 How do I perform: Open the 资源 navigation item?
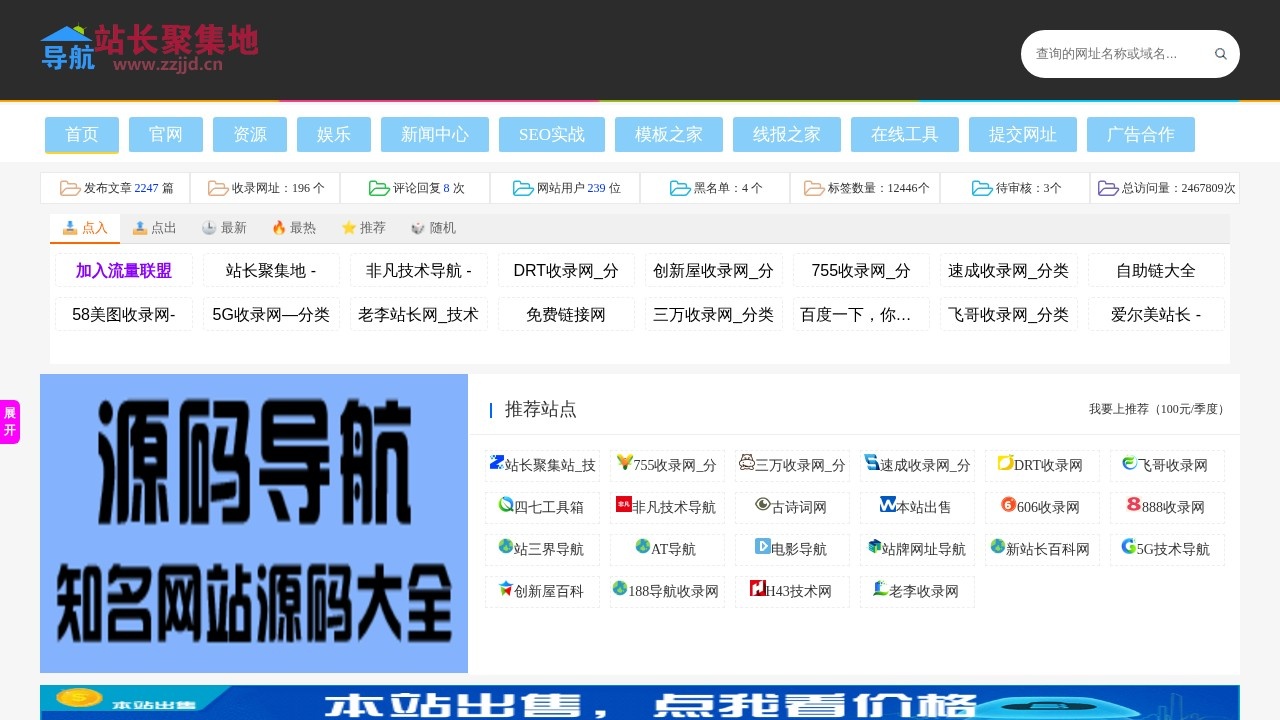250,135
